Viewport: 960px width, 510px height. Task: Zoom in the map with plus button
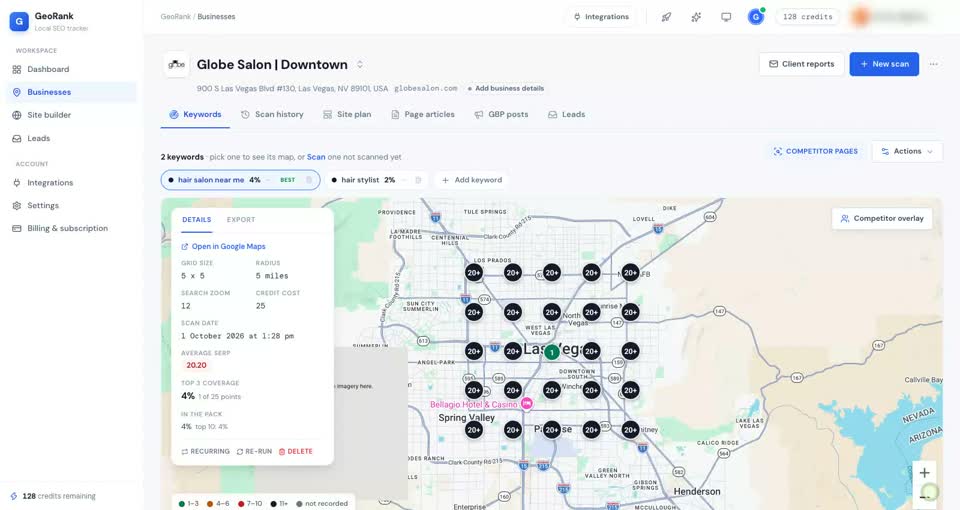[x=924, y=473]
